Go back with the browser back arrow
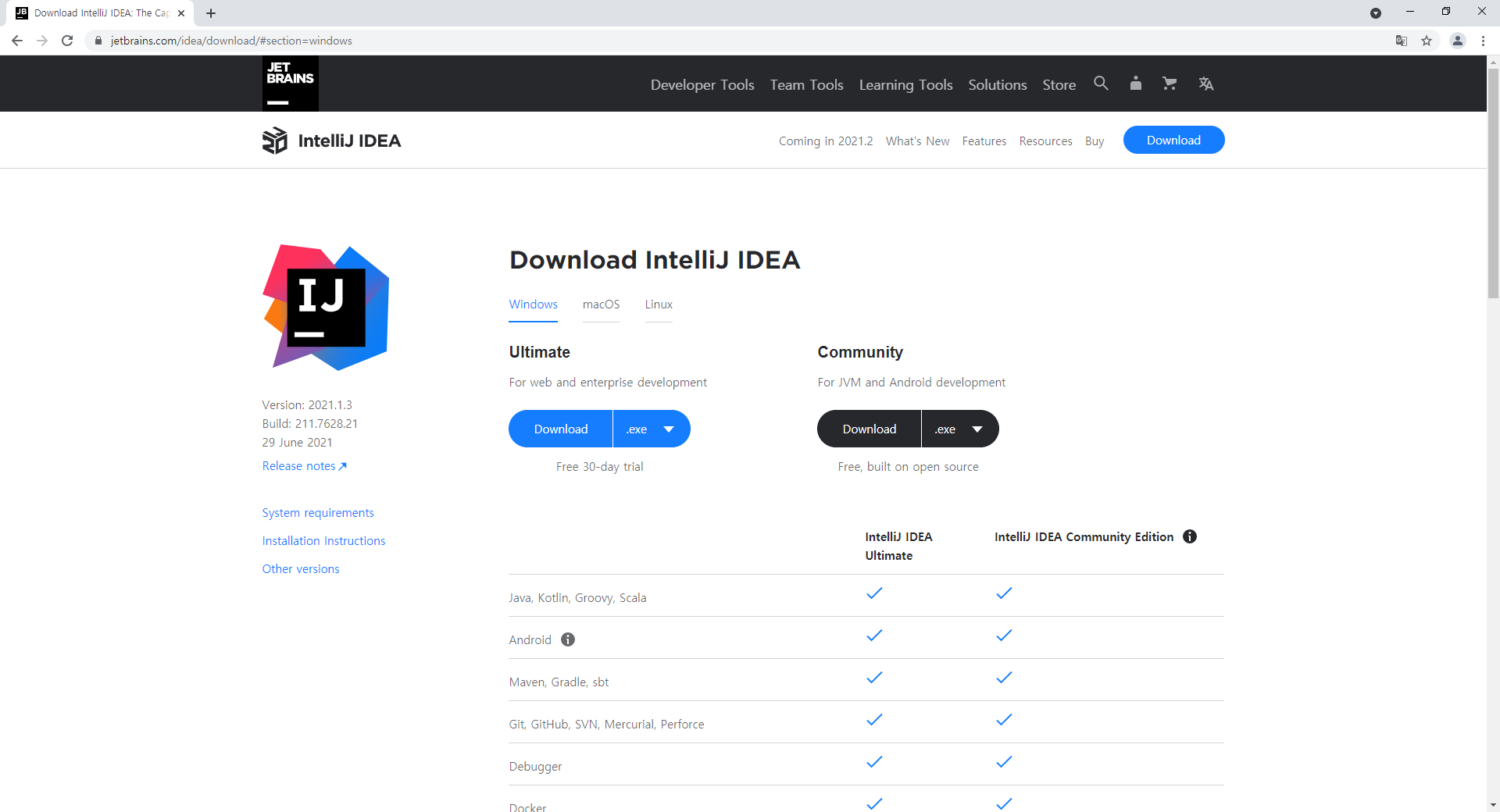Screen dimensions: 1500x812 pyautogui.click(x=17, y=41)
